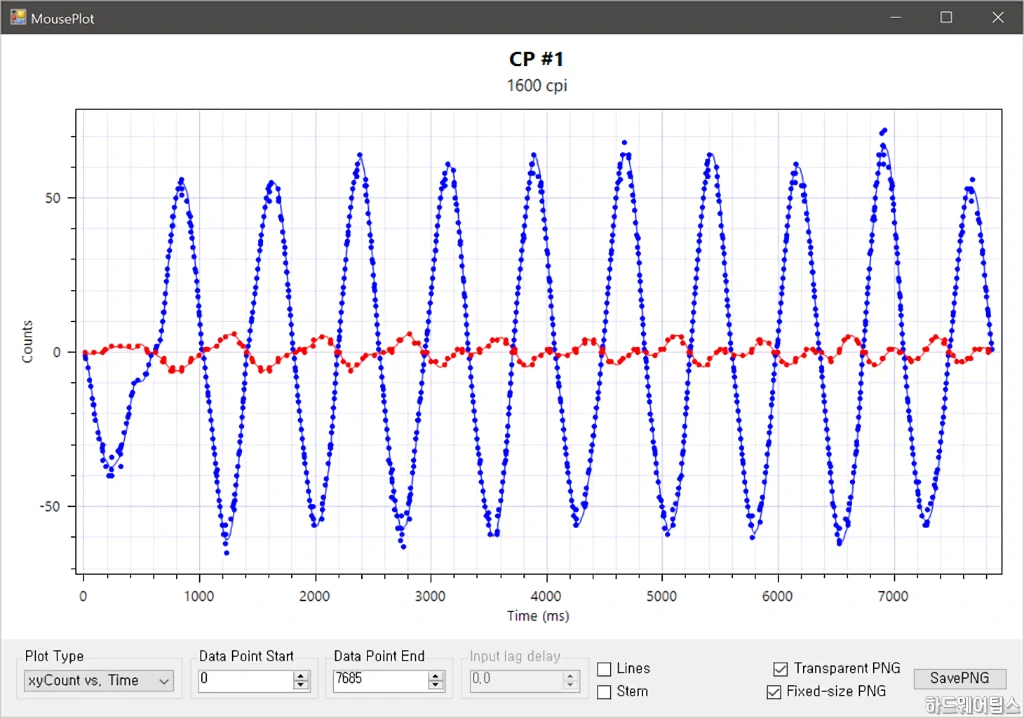Viewport: 1024px width, 718px height.
Task: Increase Data Point Start with up arrow
Action: (301, 676)
